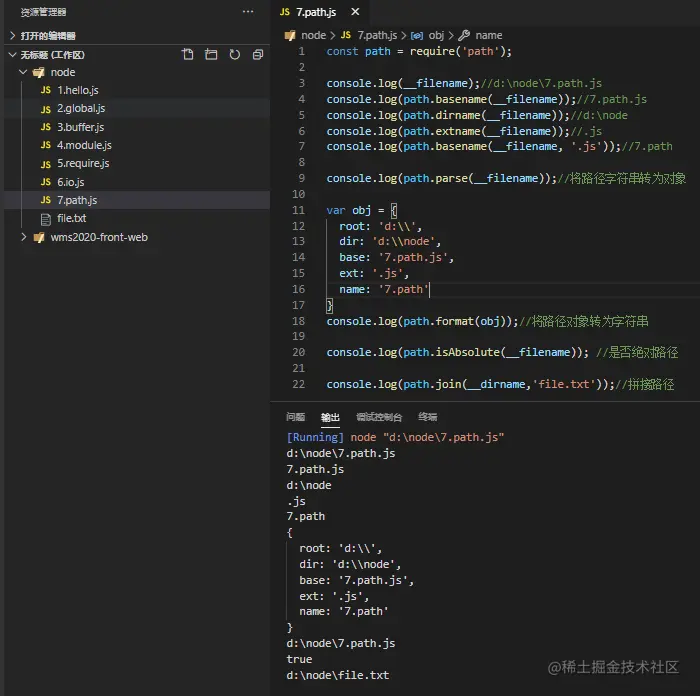Click 'require' on line 1

pos(432,51)
